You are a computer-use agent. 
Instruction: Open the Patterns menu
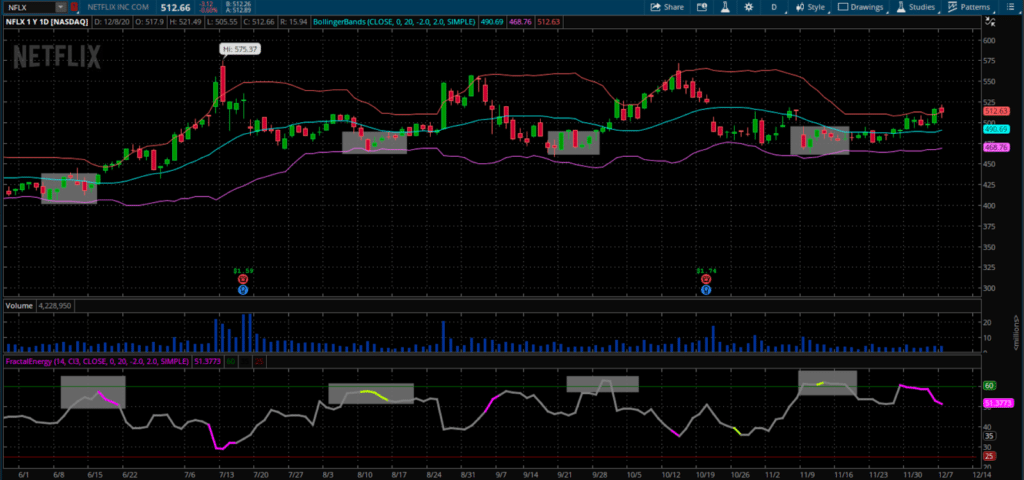click(x=970, y=7)
